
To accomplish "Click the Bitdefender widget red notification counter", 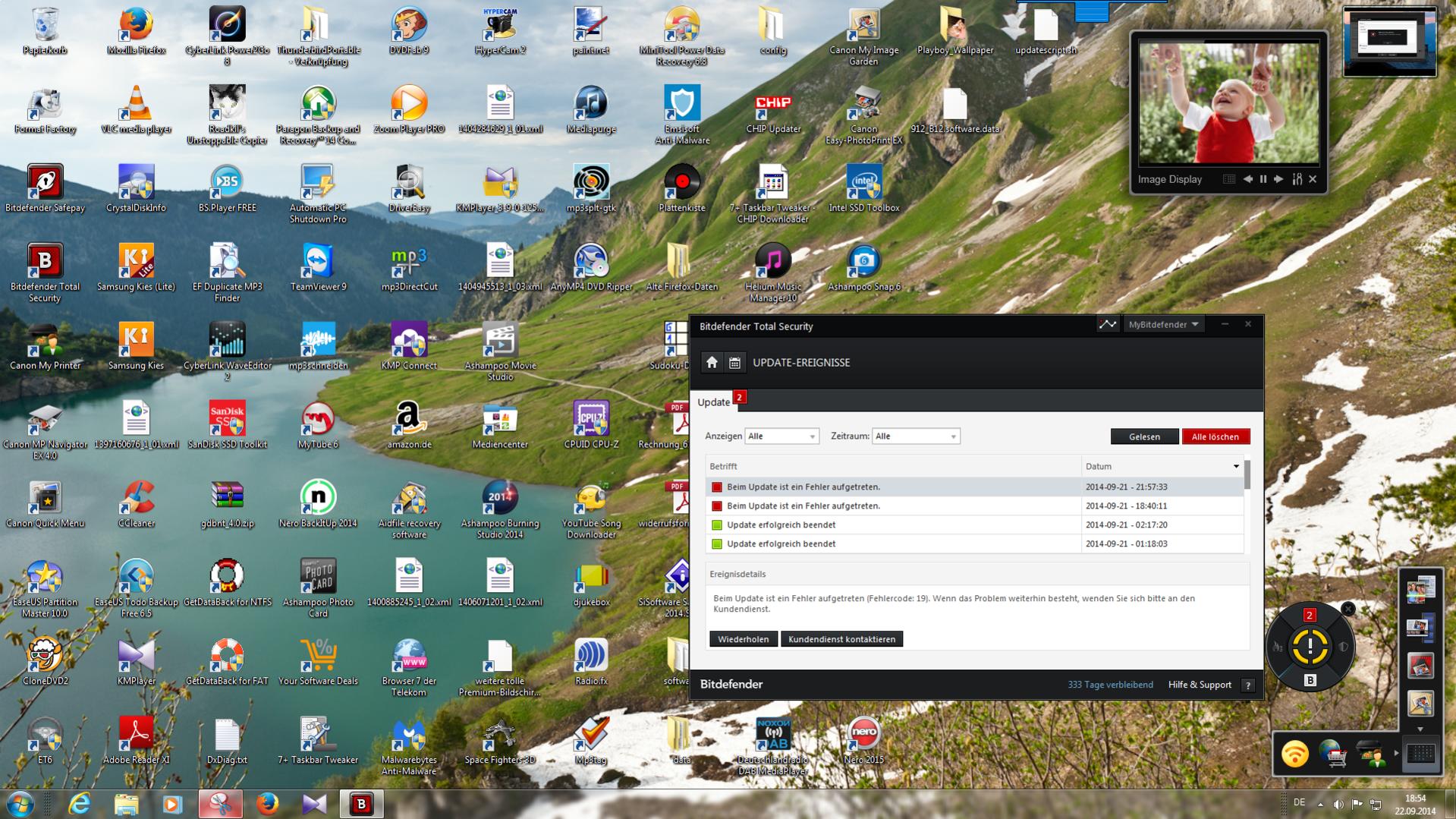I will pyautogui.click(x=1309, y=615).
